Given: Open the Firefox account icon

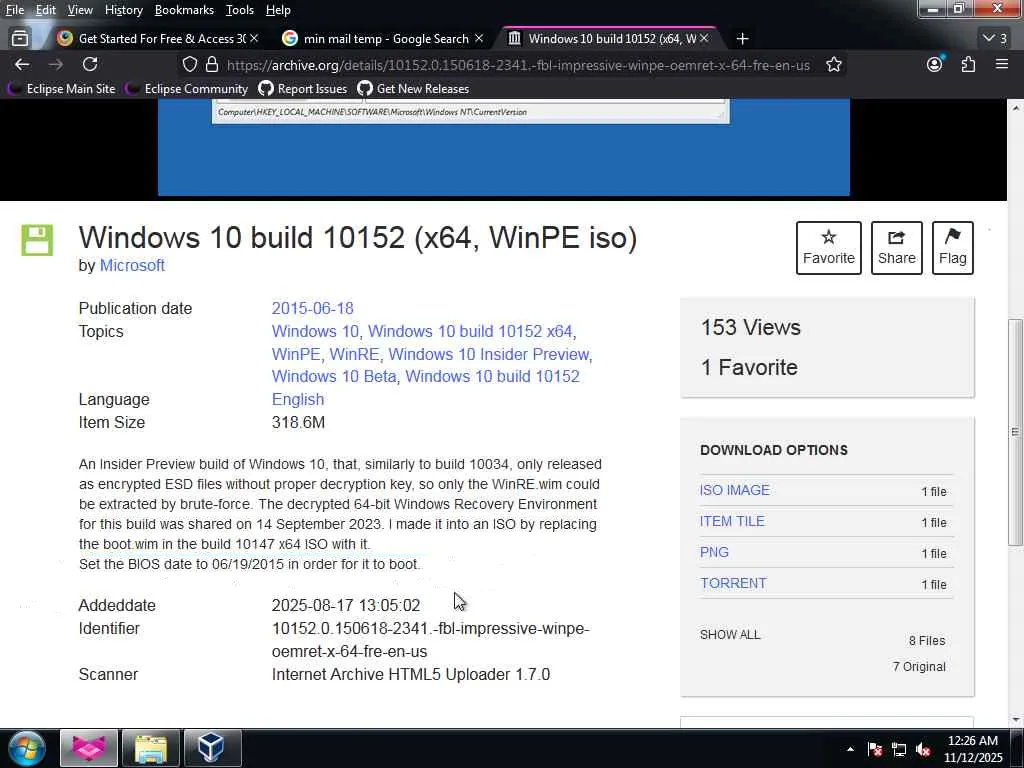Looking at the screenshot, I should coord(935,64).
